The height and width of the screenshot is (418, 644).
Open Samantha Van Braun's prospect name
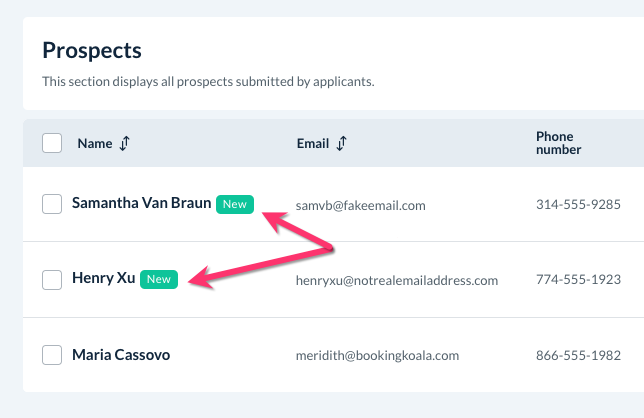pos(141,204)
